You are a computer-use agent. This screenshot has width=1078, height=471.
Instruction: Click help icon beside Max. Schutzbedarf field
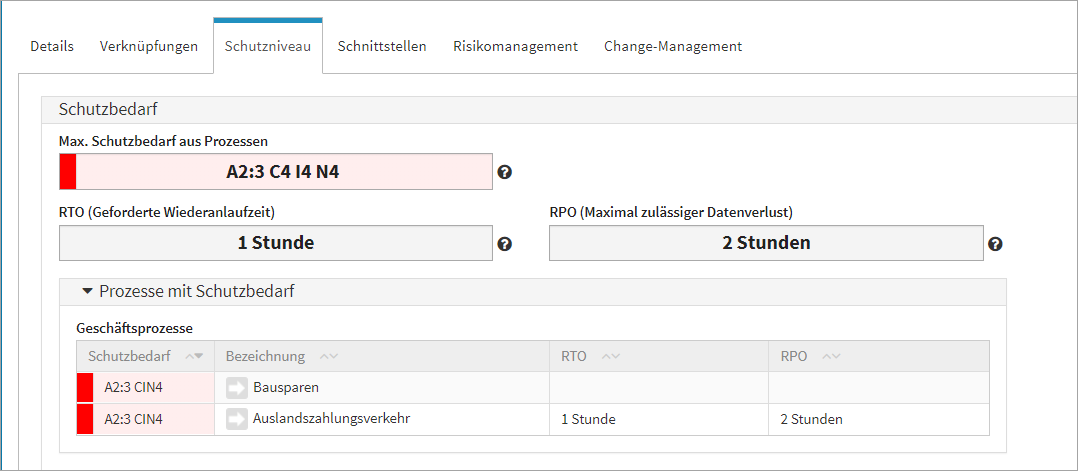[505, 172]
